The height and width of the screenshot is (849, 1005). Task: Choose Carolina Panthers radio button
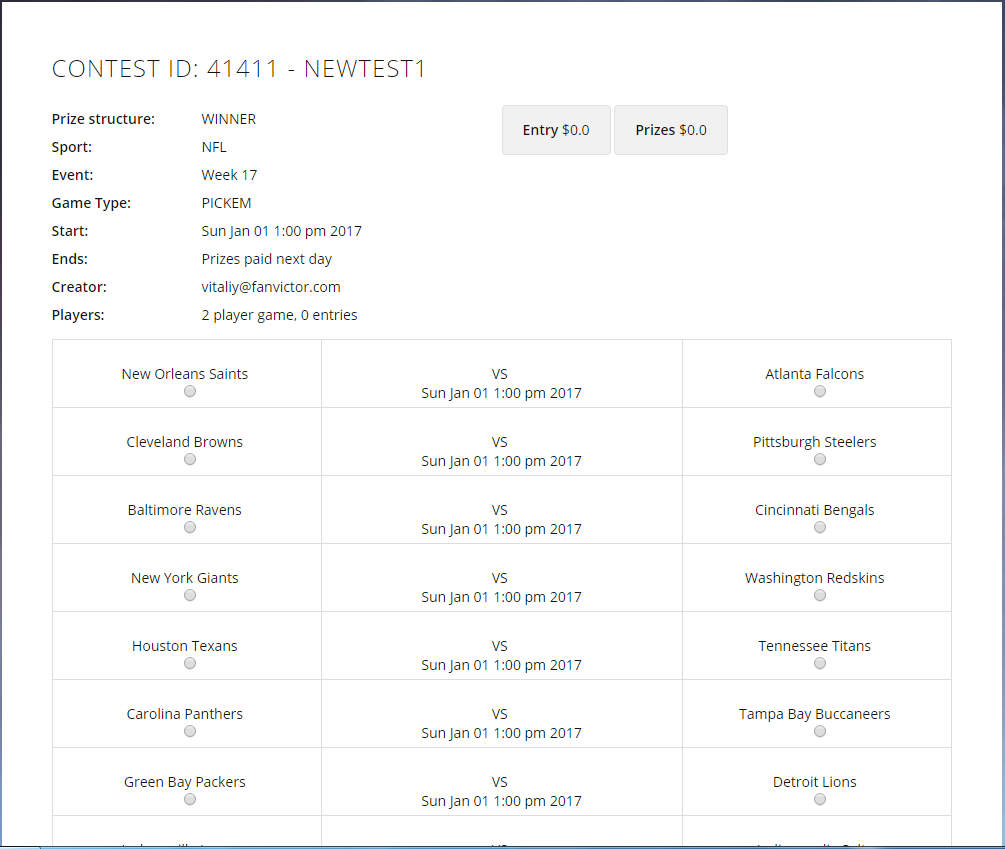[190, 731]
